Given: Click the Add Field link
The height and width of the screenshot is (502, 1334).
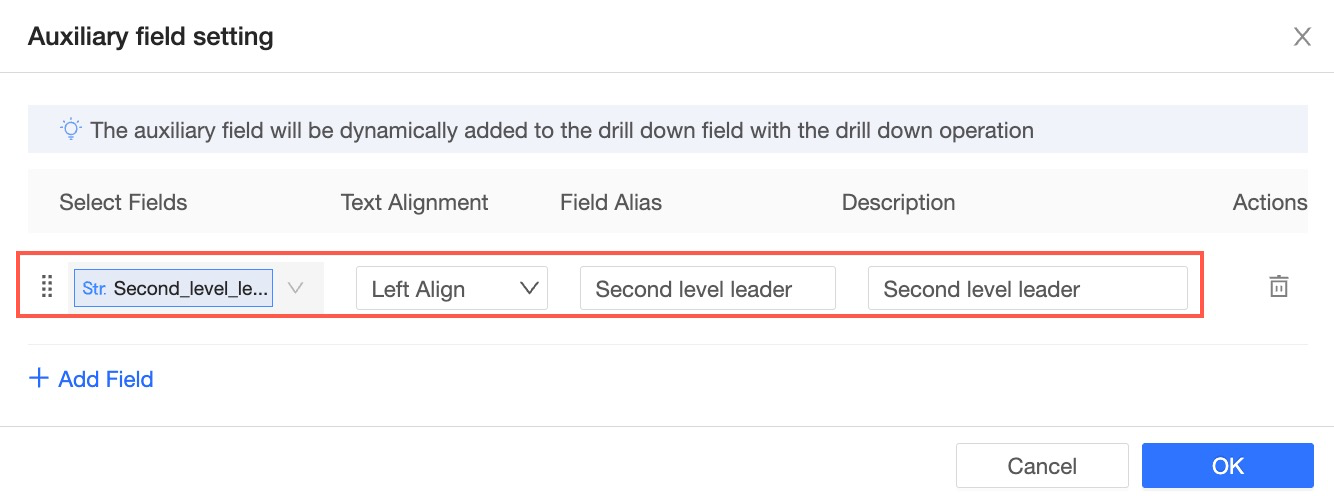Looking at the screenshot, I should coord(105,379).
